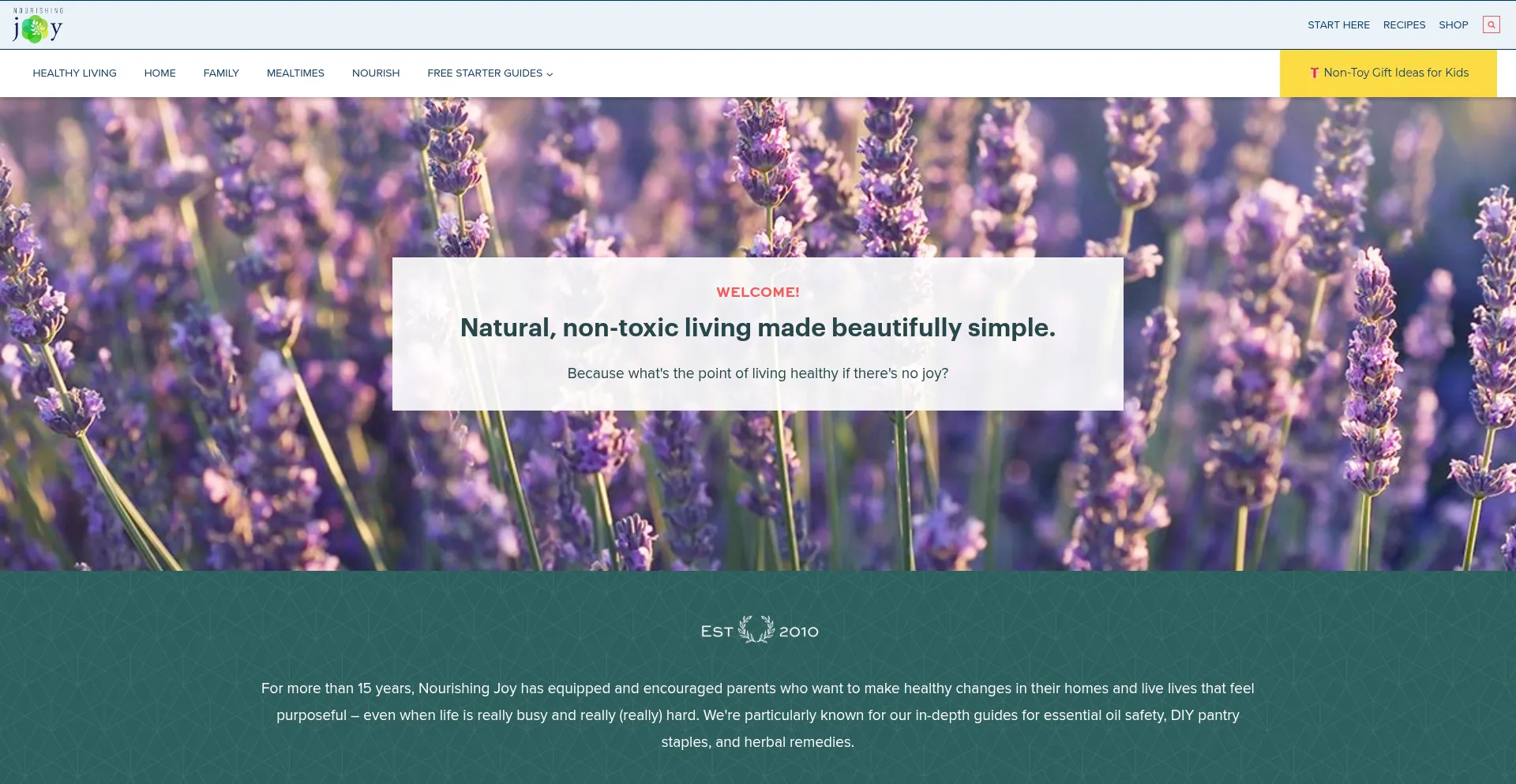Select Mealtimes from the main navigation
Image resolution: width=1516 pixels, height=784 pixels.
pos(295,73)
